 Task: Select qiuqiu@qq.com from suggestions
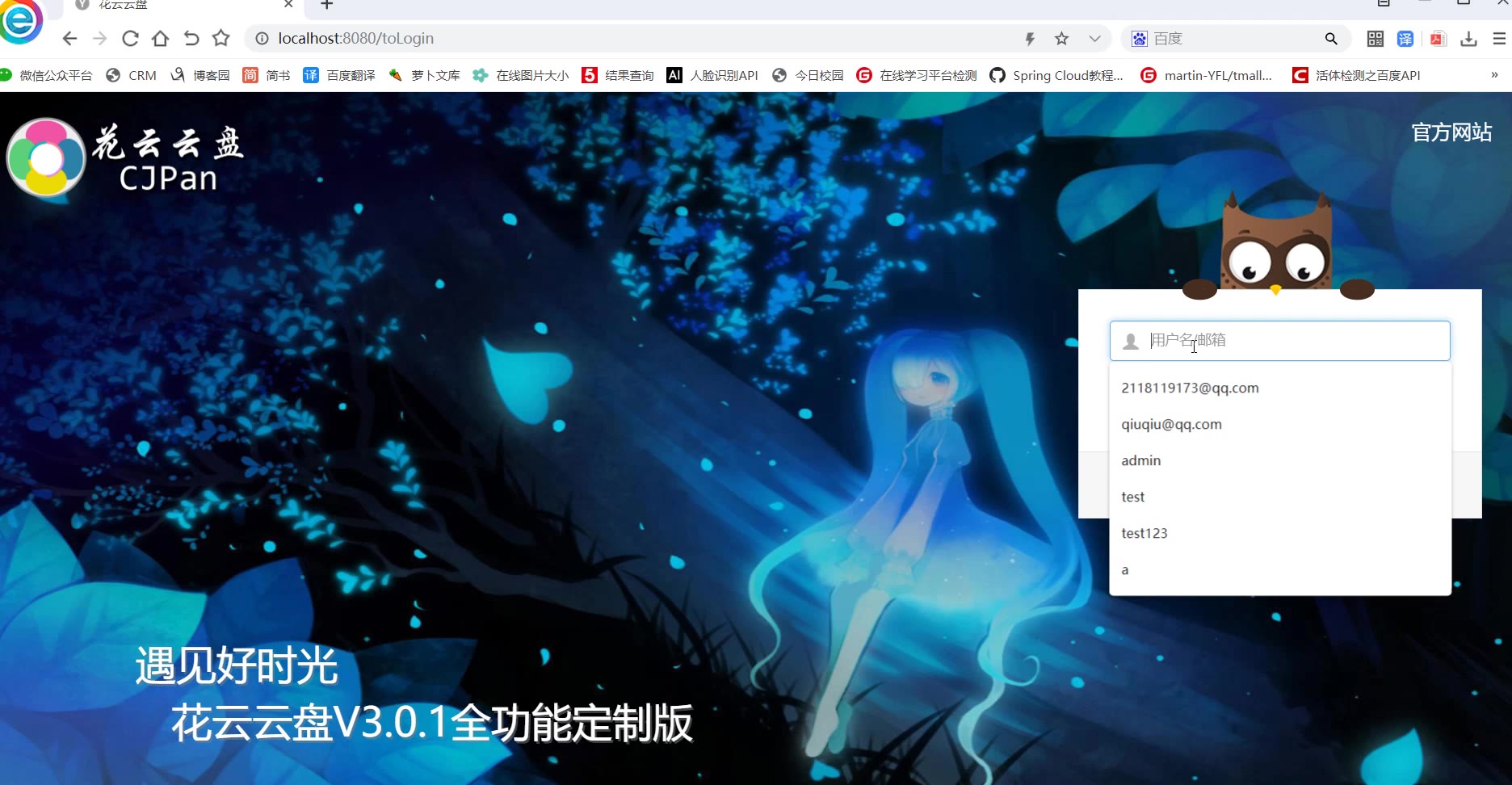(x=1280, y=424)
